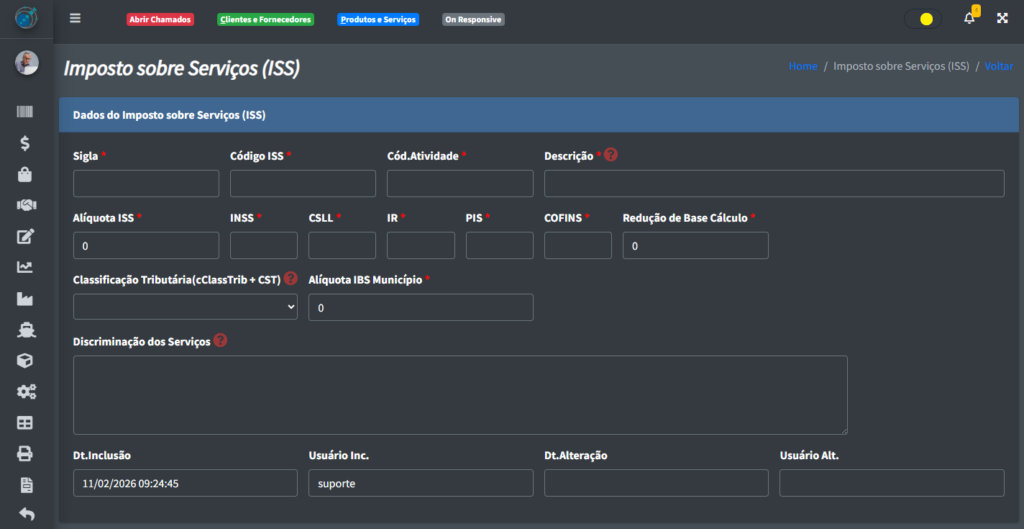Toggle the dark/light theme switch

point(921,19)
